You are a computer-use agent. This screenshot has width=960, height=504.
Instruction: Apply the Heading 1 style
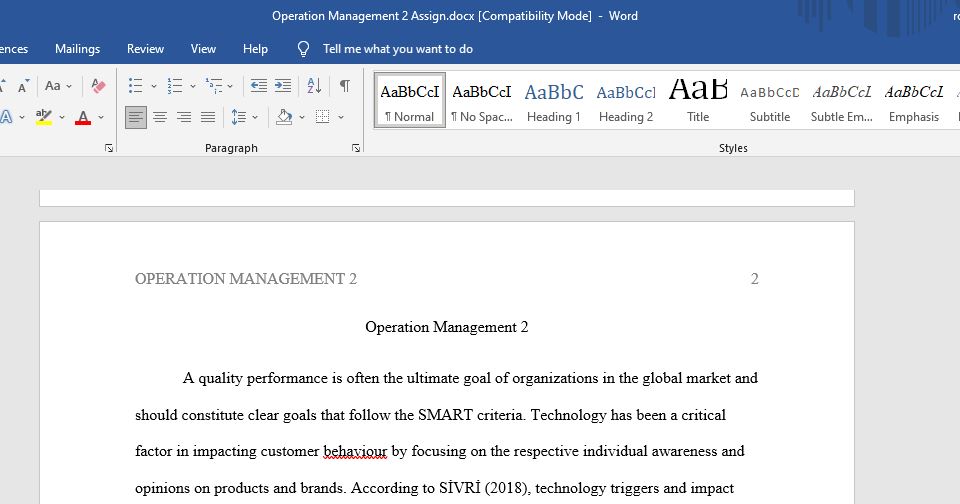pyautogui.click(x=553, y=100)
